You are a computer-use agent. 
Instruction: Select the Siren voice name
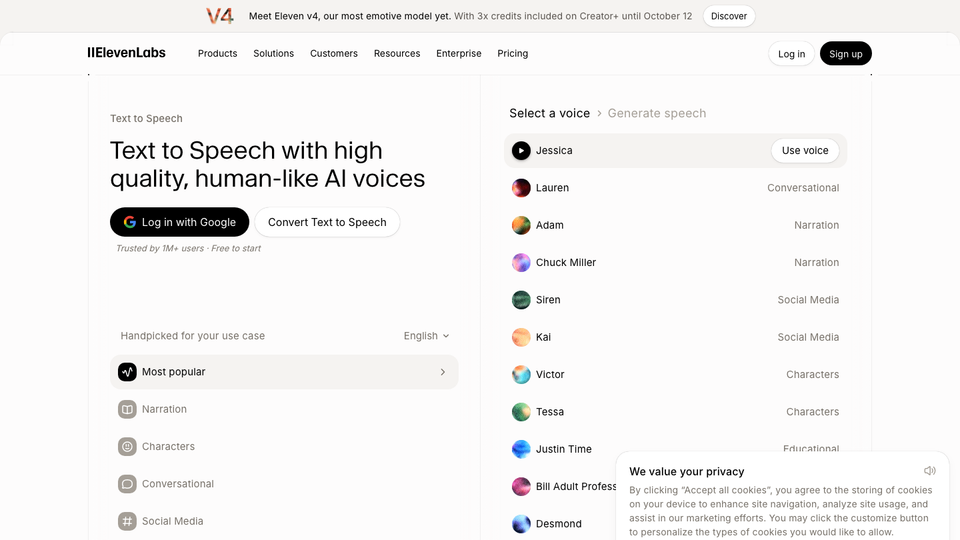[x=548, y=300]
